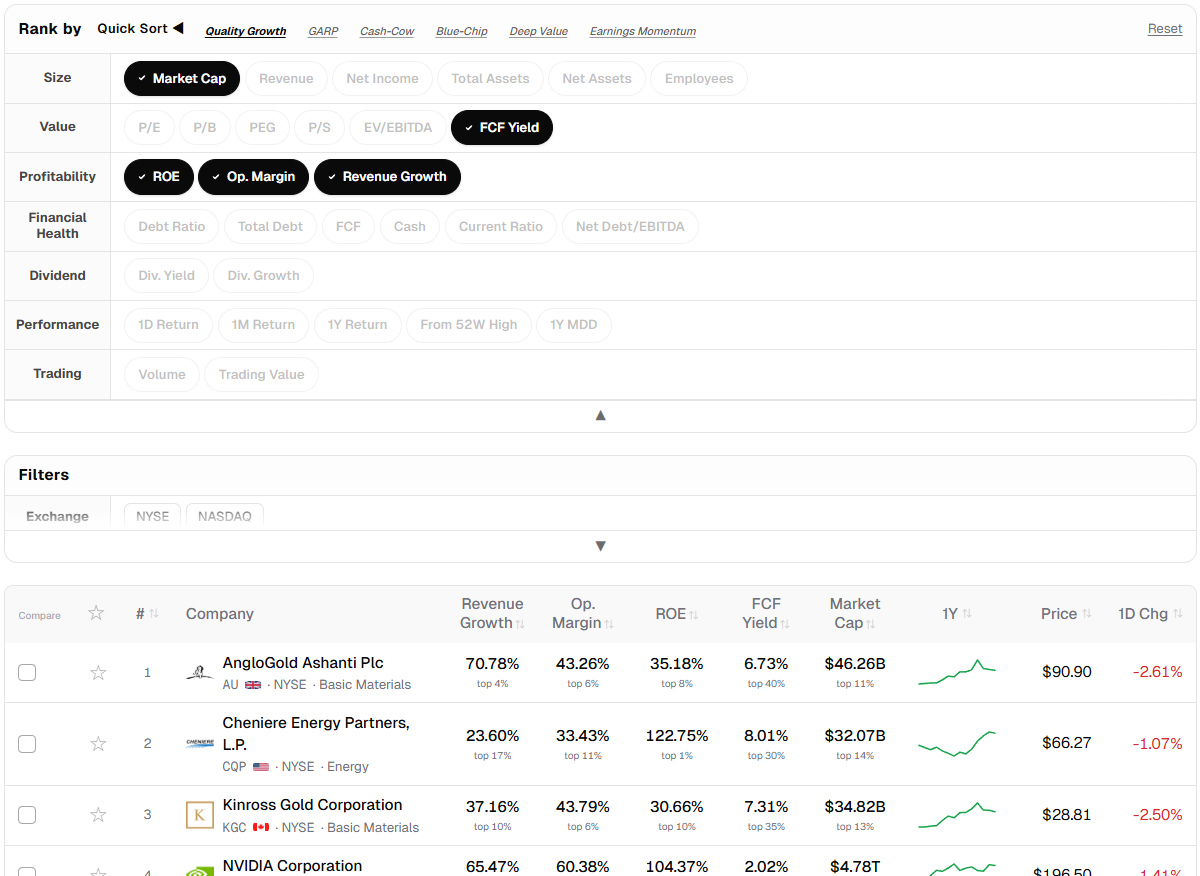Deselect the ROE ranking chip
This screenshot has width=1200, height=876.
[159, 177]
